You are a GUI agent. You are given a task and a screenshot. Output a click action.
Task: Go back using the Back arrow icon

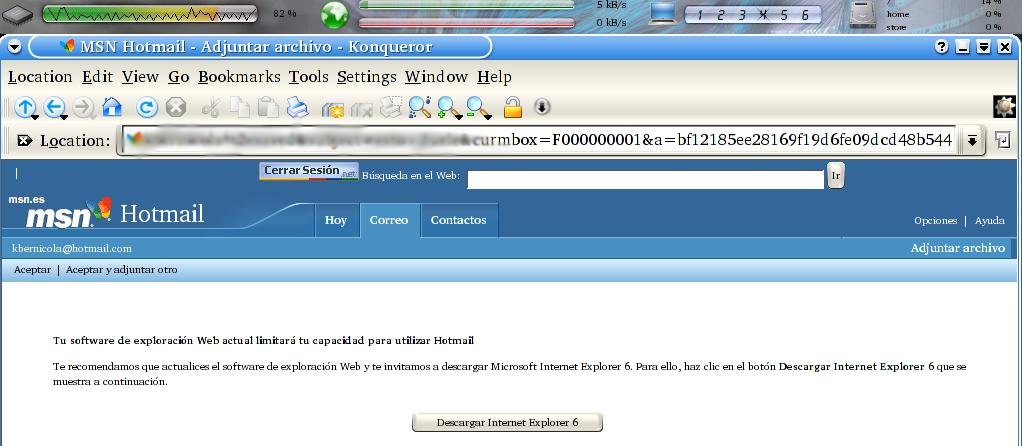click(53, 106)
